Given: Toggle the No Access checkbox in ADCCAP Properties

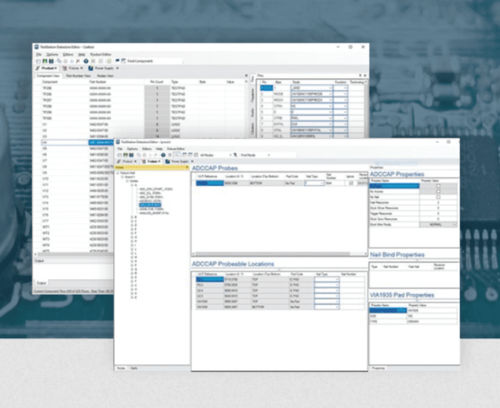Looking at the screenshot, I should pos(438,192).
